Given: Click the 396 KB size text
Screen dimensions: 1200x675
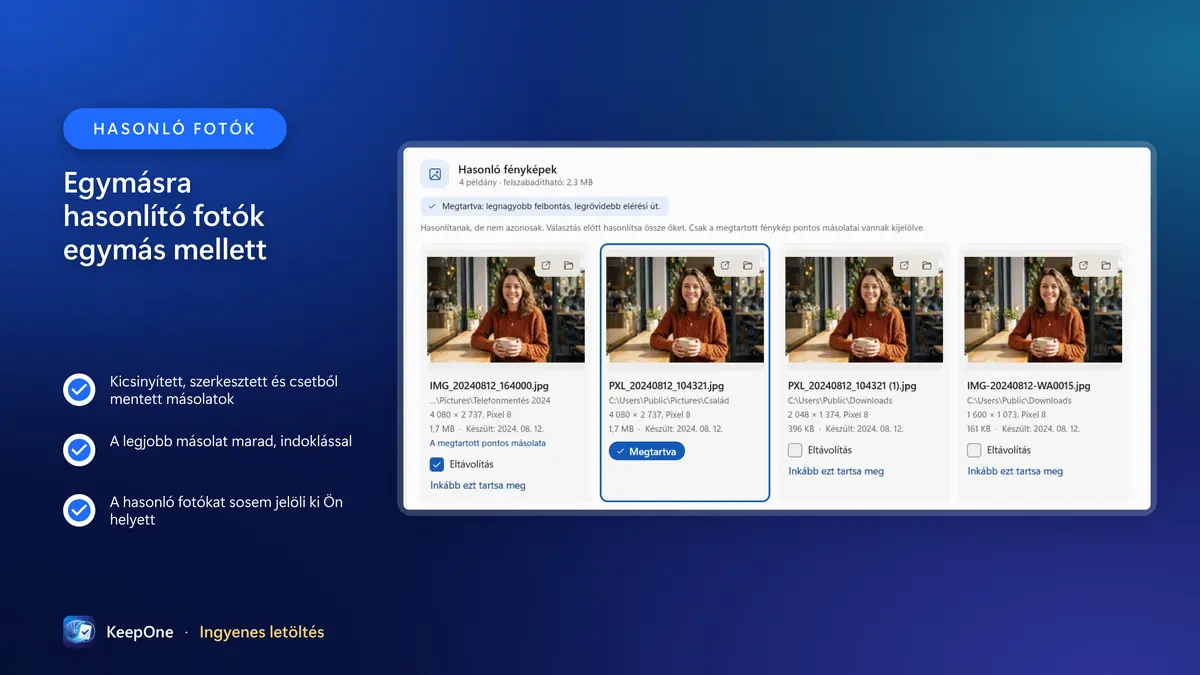Looking at the screenshot, I should pyautogui.click(x=802, y=428).
